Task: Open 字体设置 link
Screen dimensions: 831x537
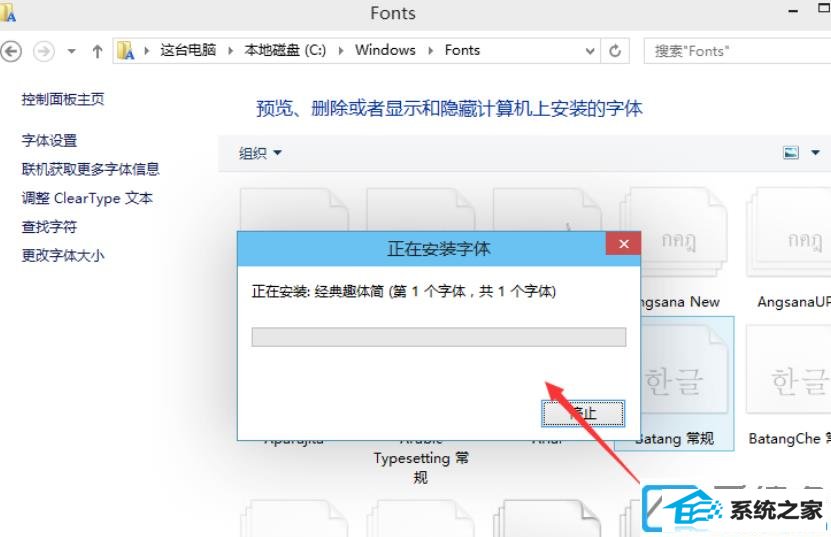Action: pos(49,140)
